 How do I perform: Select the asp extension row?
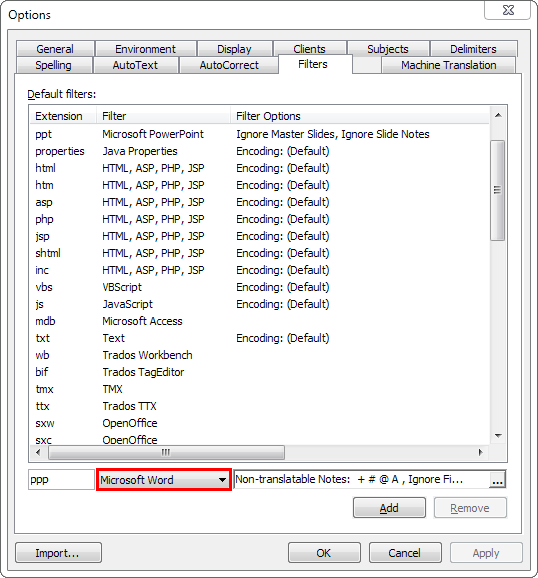click(260, 202)
